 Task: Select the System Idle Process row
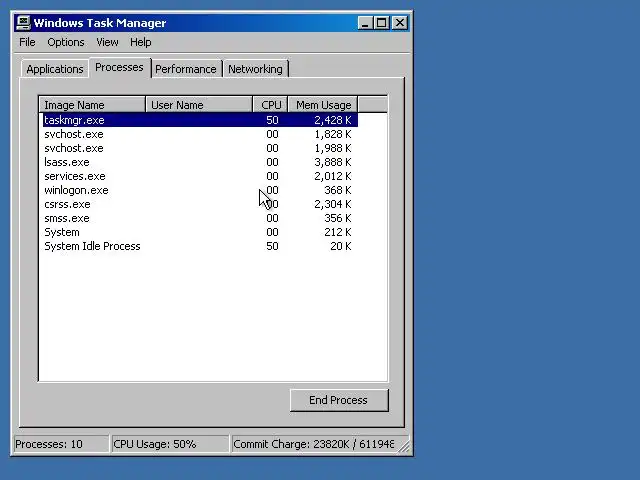pos(200,246)
